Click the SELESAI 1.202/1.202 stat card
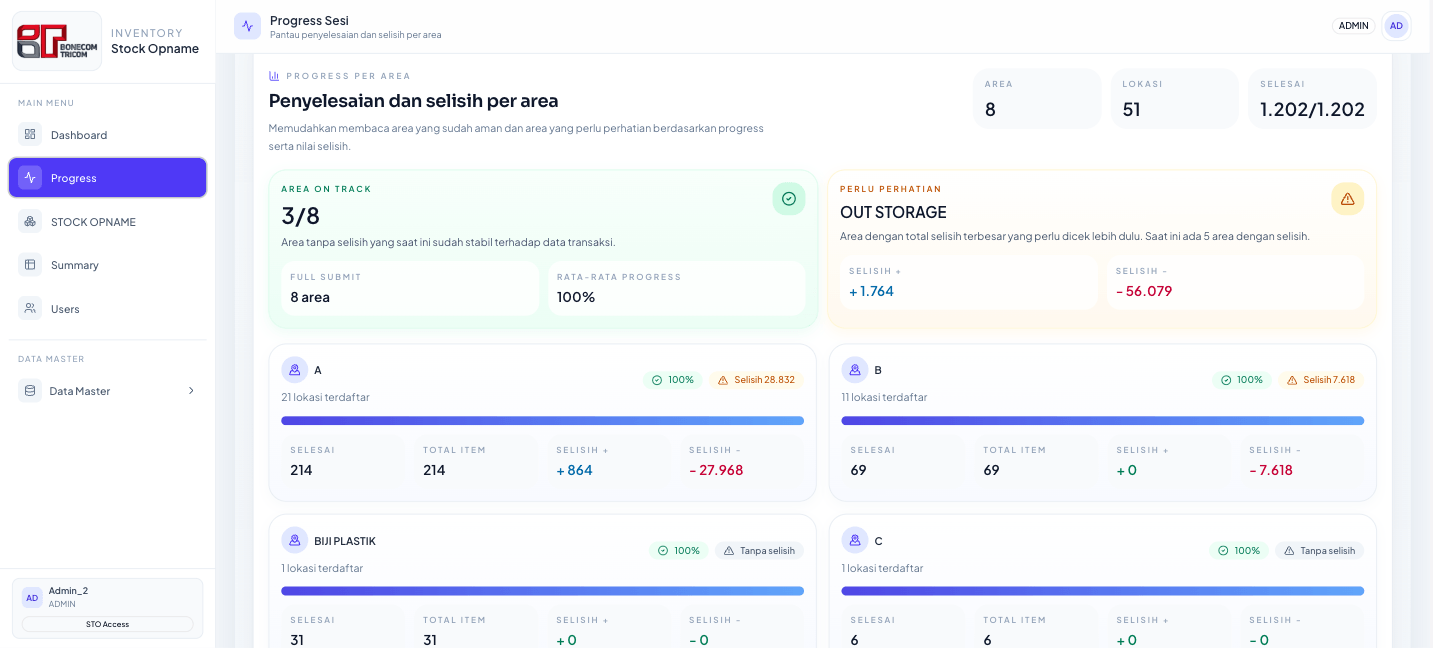This screenshot has width=1433, height=648. coord(1312,99)
